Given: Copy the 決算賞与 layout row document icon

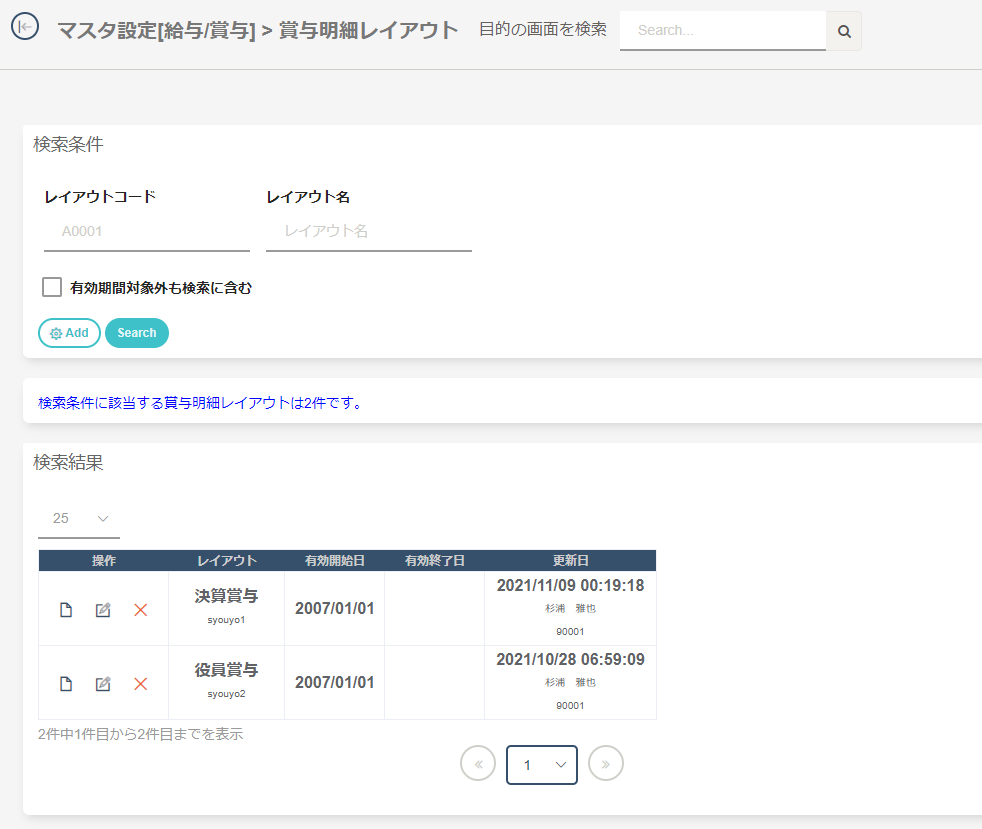Looking at the screenshot, I should 66,610.
